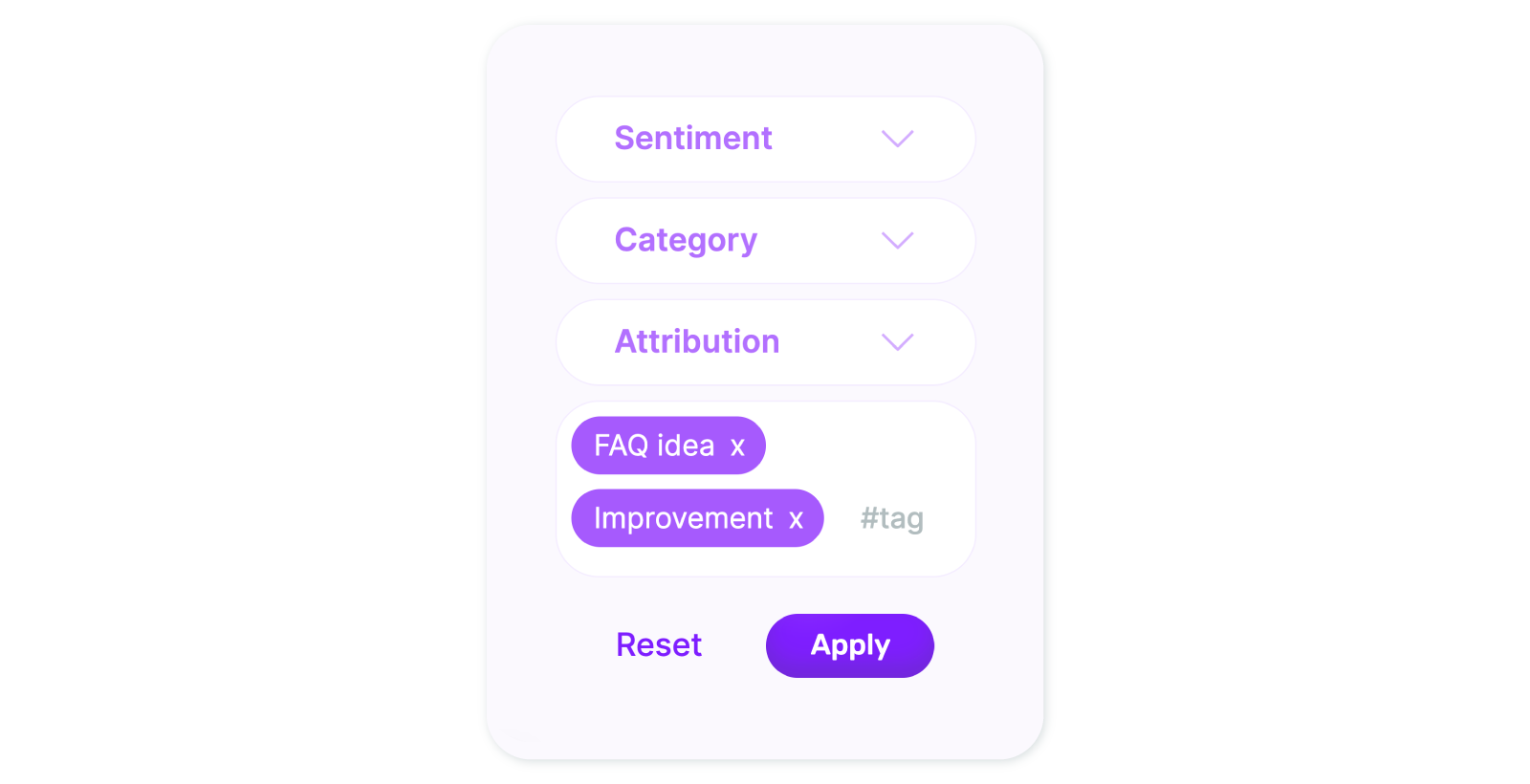Click the Category chevron arrow
This screenshot has height=784, width=1530.
pos(897,240)
